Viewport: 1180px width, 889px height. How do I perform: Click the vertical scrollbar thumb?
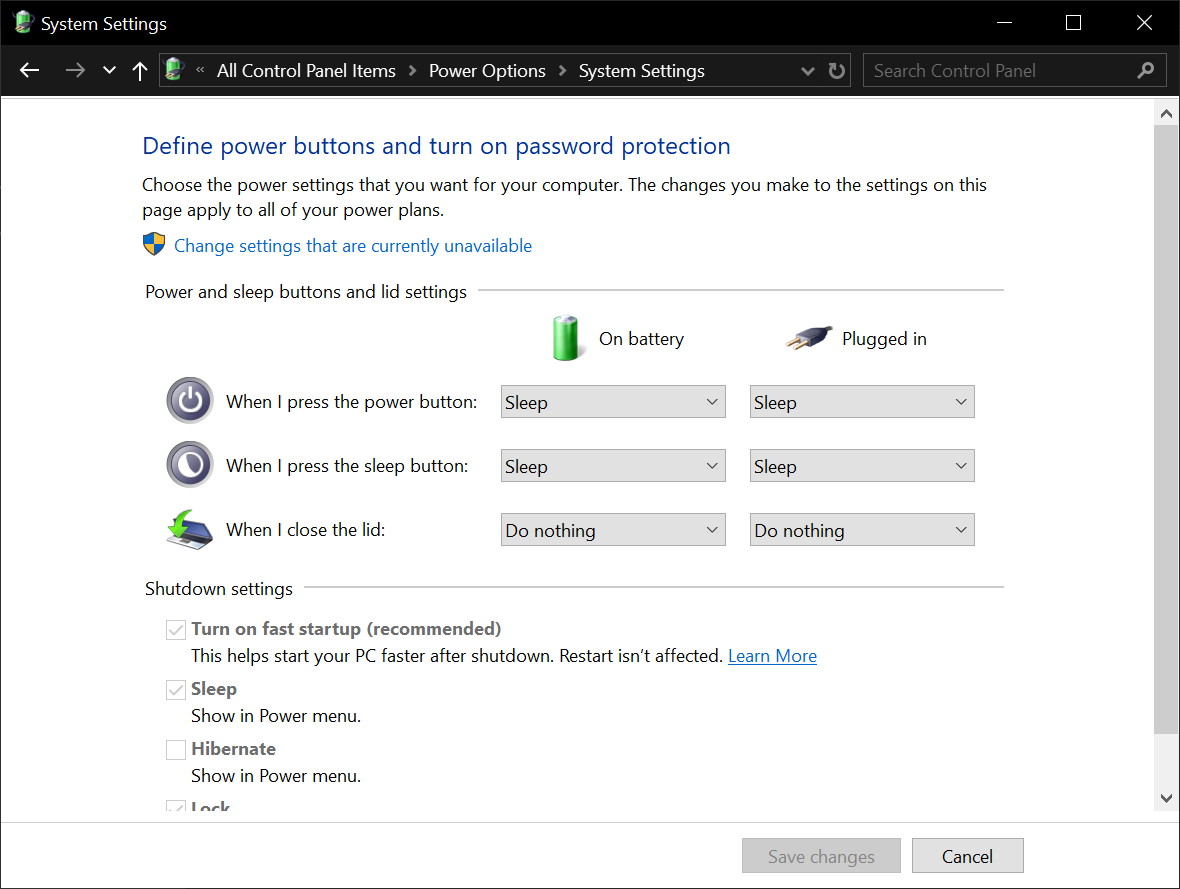[1166, 429]
